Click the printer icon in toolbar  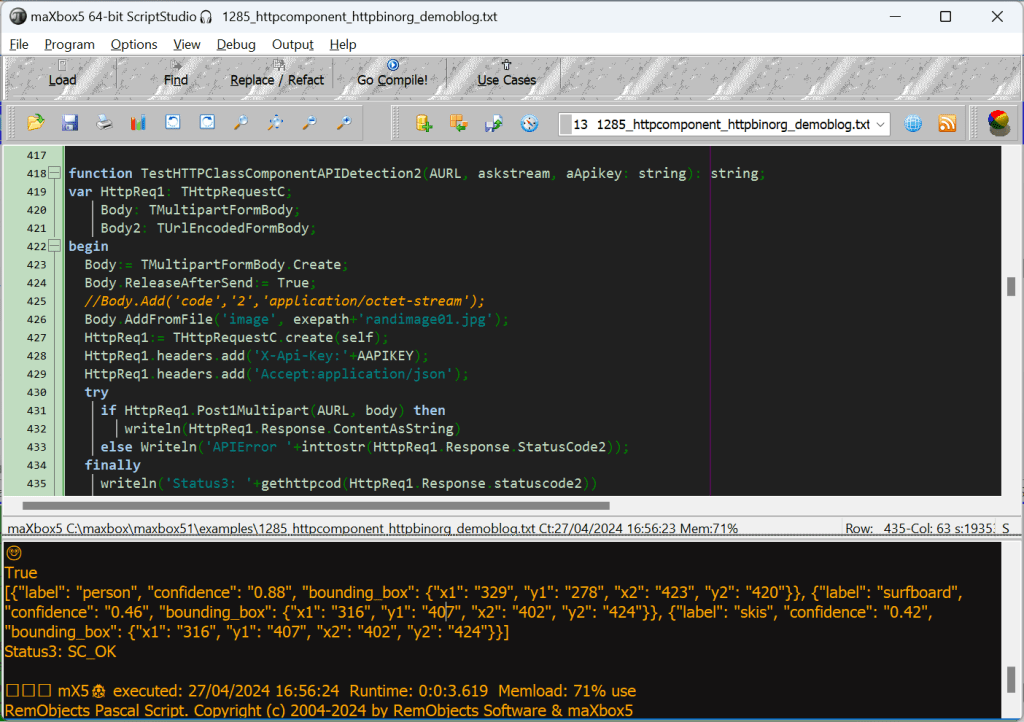104,123
